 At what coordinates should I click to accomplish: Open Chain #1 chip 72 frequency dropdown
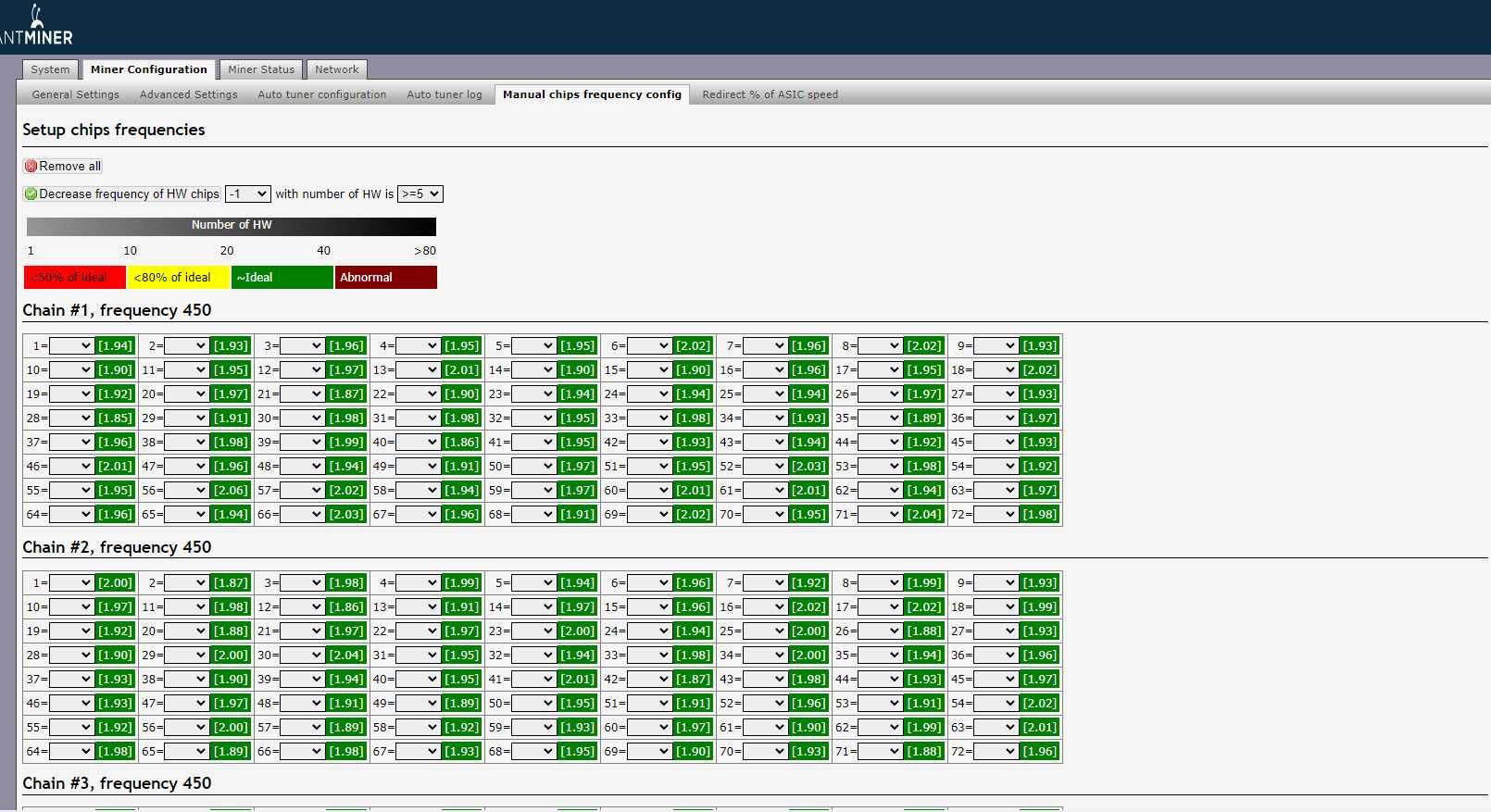click(996, 515)
